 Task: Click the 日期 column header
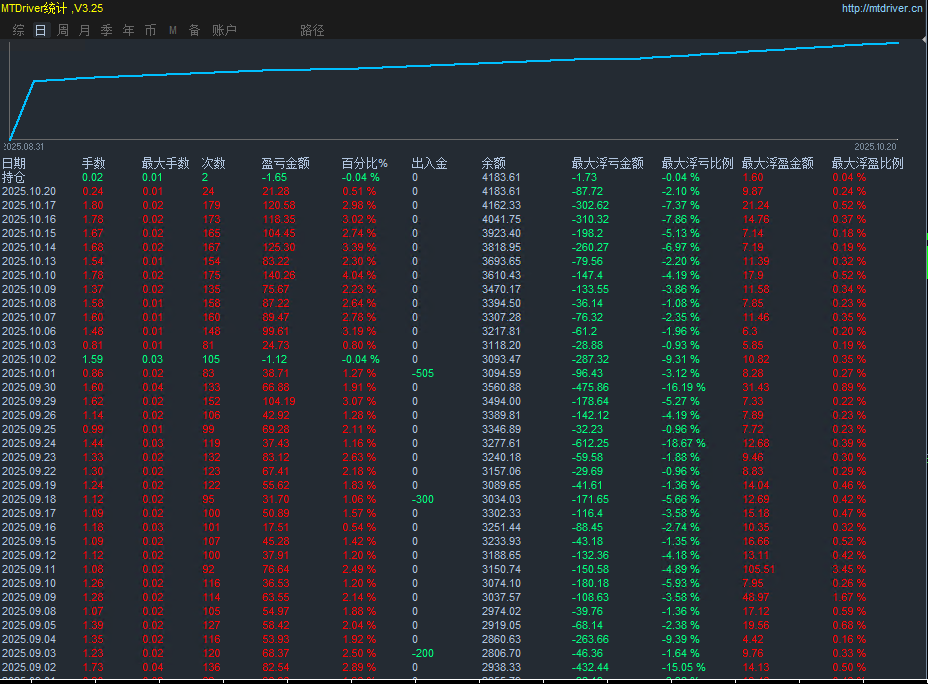(x=14, y=163)
